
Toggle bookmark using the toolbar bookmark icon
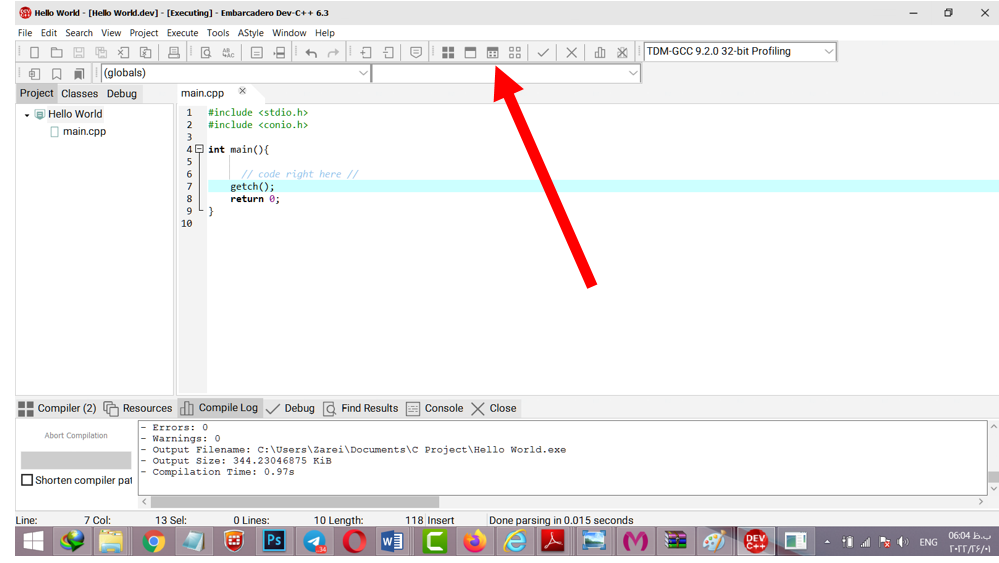(57, 74)
